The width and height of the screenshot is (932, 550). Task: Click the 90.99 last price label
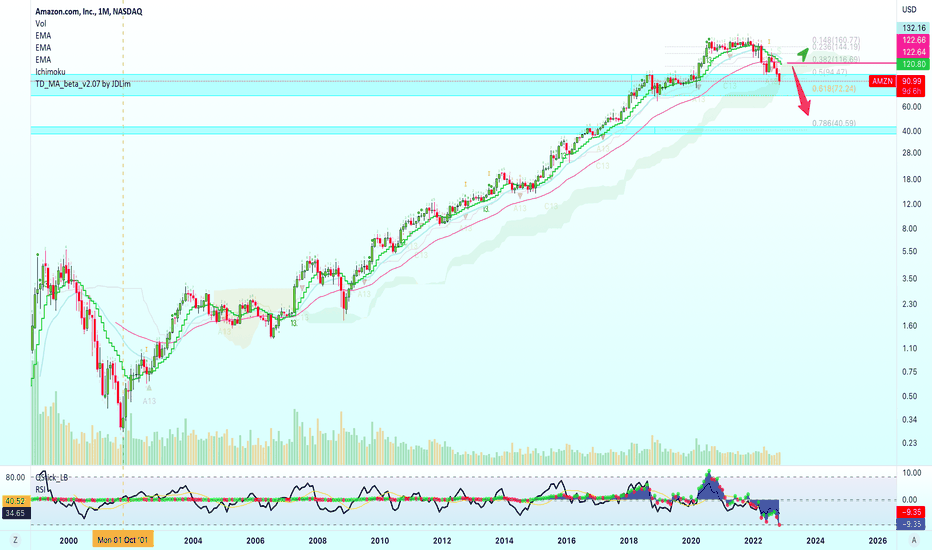[912, 81]
